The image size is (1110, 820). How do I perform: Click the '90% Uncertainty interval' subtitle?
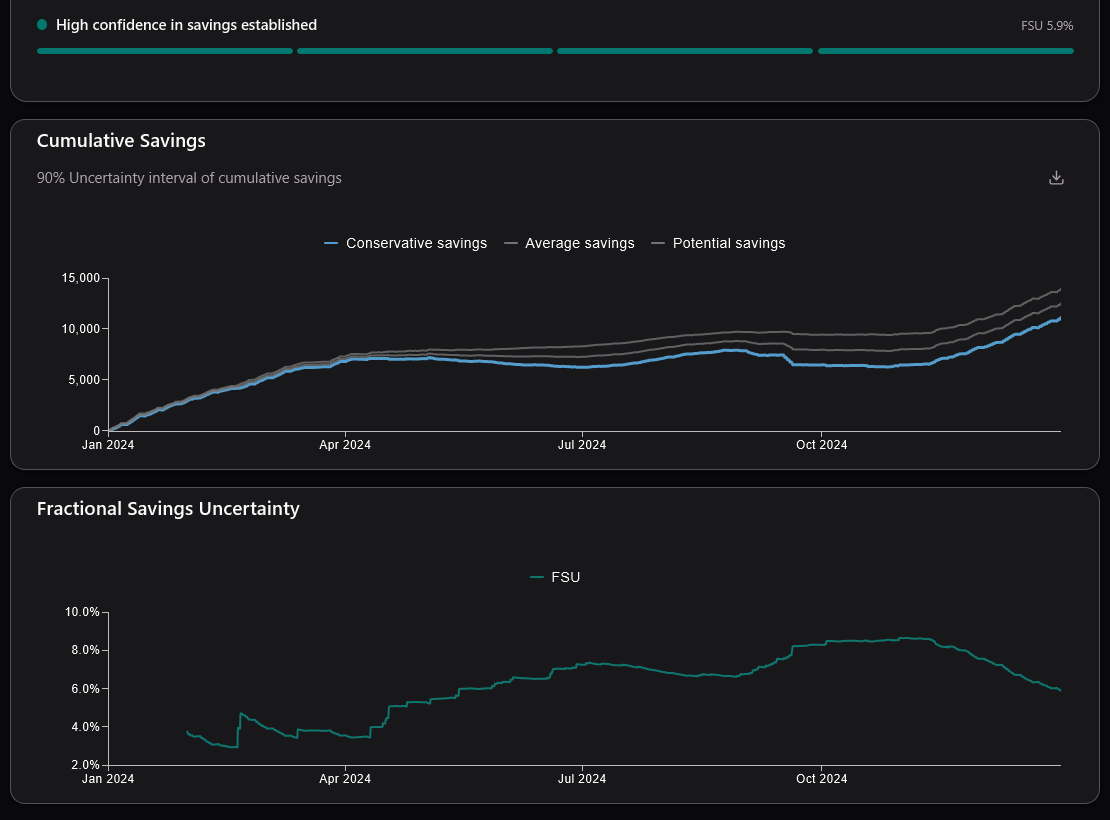point(189,178)
